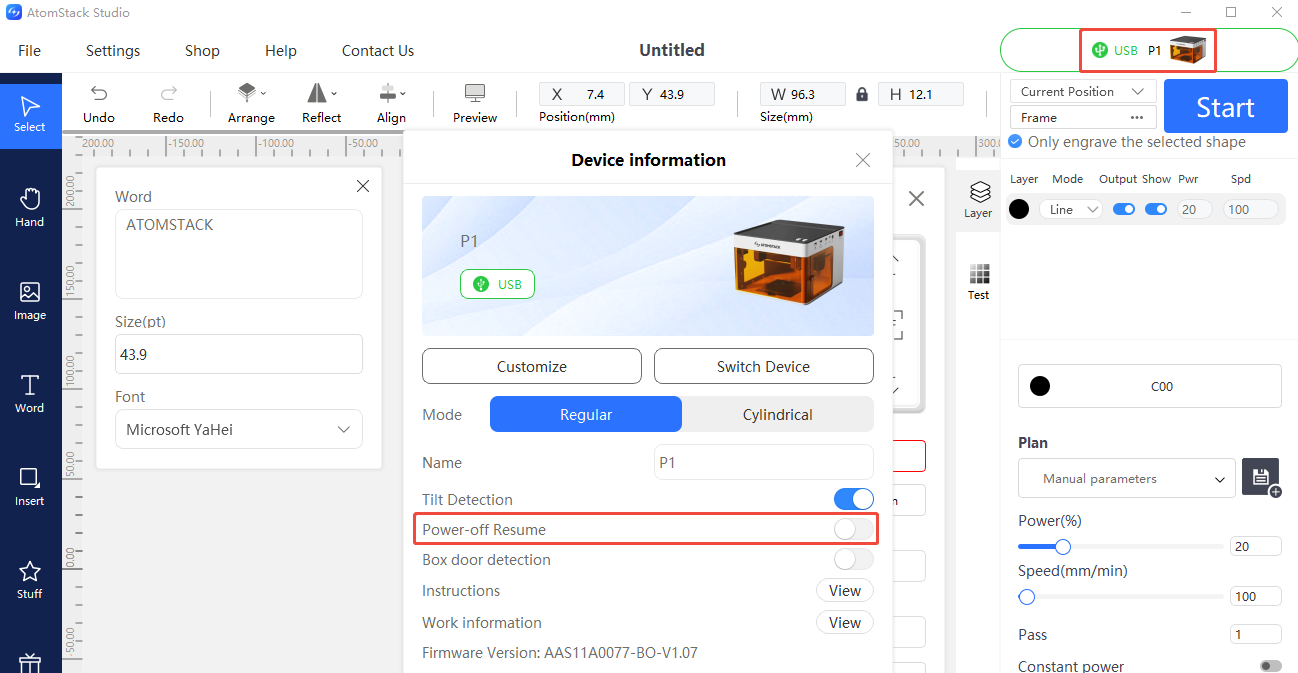The height and width of the screenshot is (673, 1298).
Task: Select the C00 black color layer card
Action: (x=1150, y=386)
